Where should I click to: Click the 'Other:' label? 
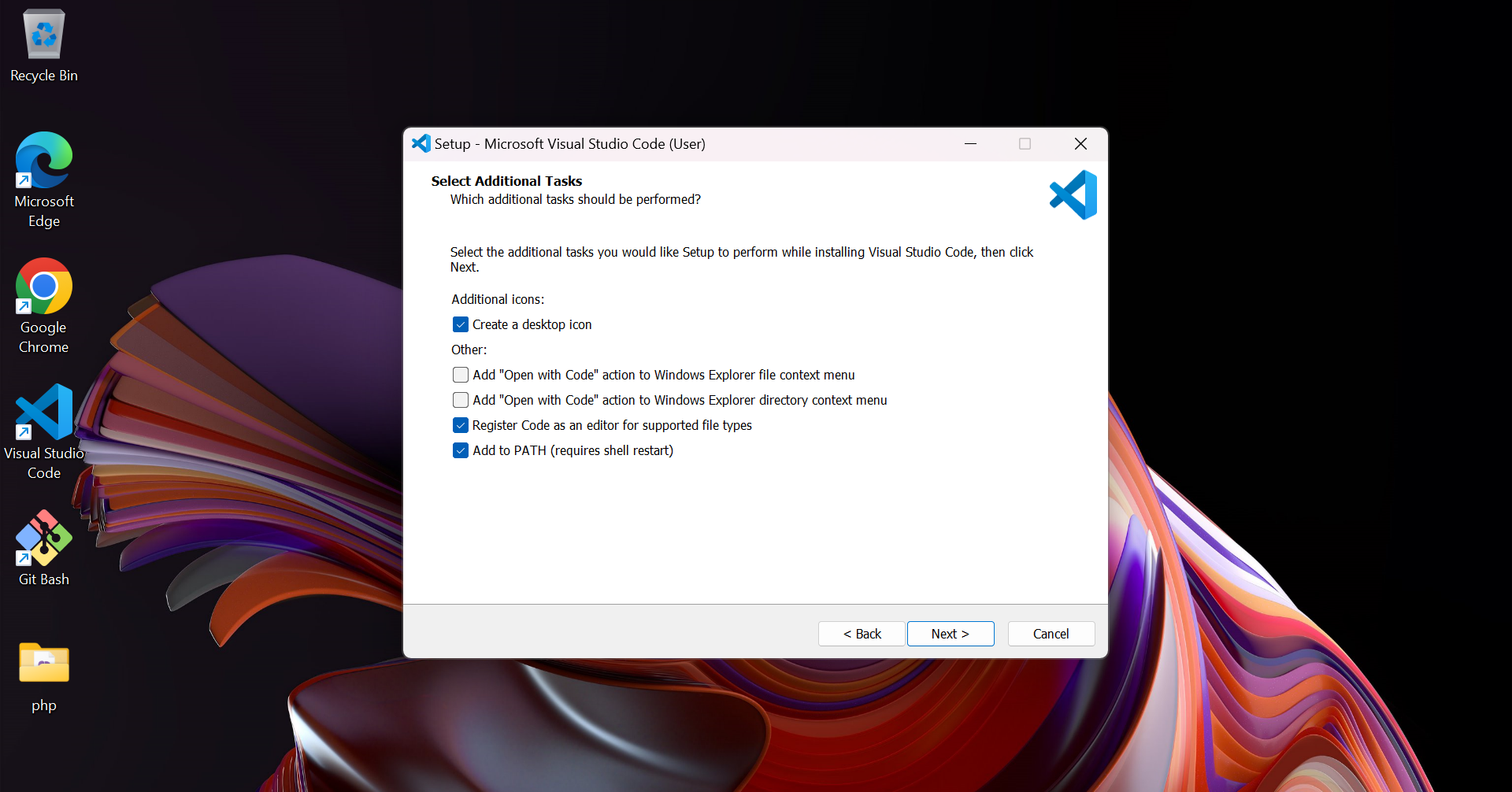(469, 350)
